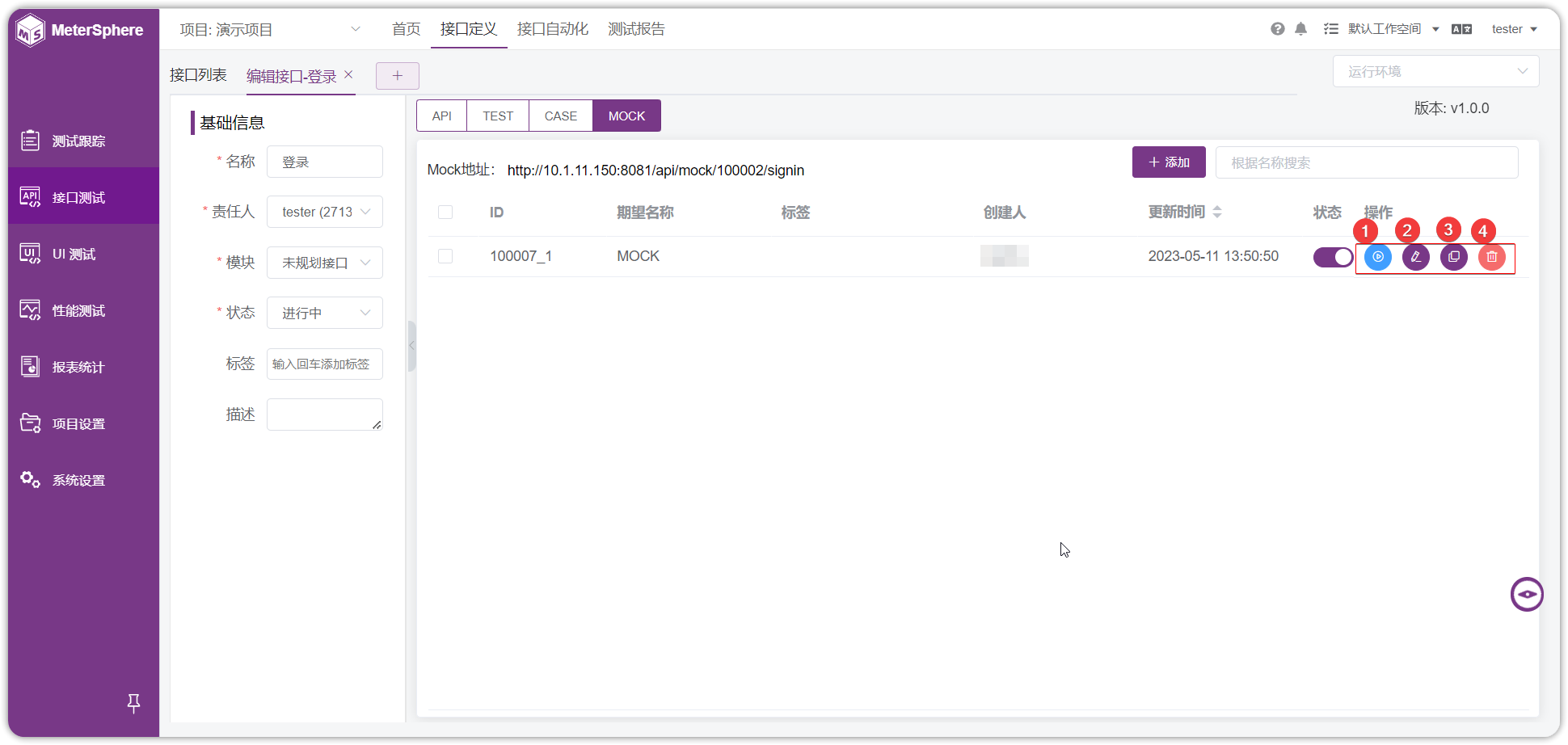Switch to the TEST tab
This screenshot has width=1568, height=745.
(x=498, y=116)
